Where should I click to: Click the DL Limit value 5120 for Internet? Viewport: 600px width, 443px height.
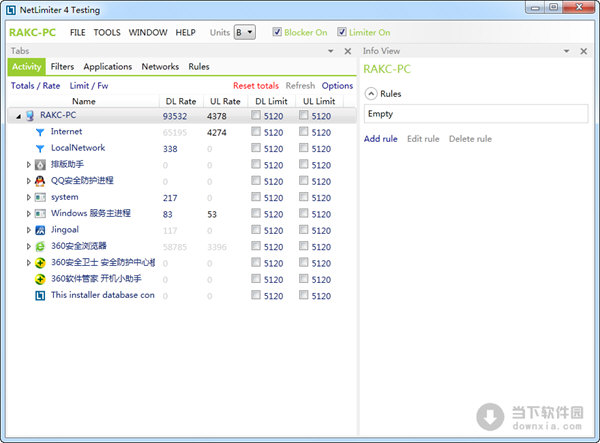tap(274, 133)
